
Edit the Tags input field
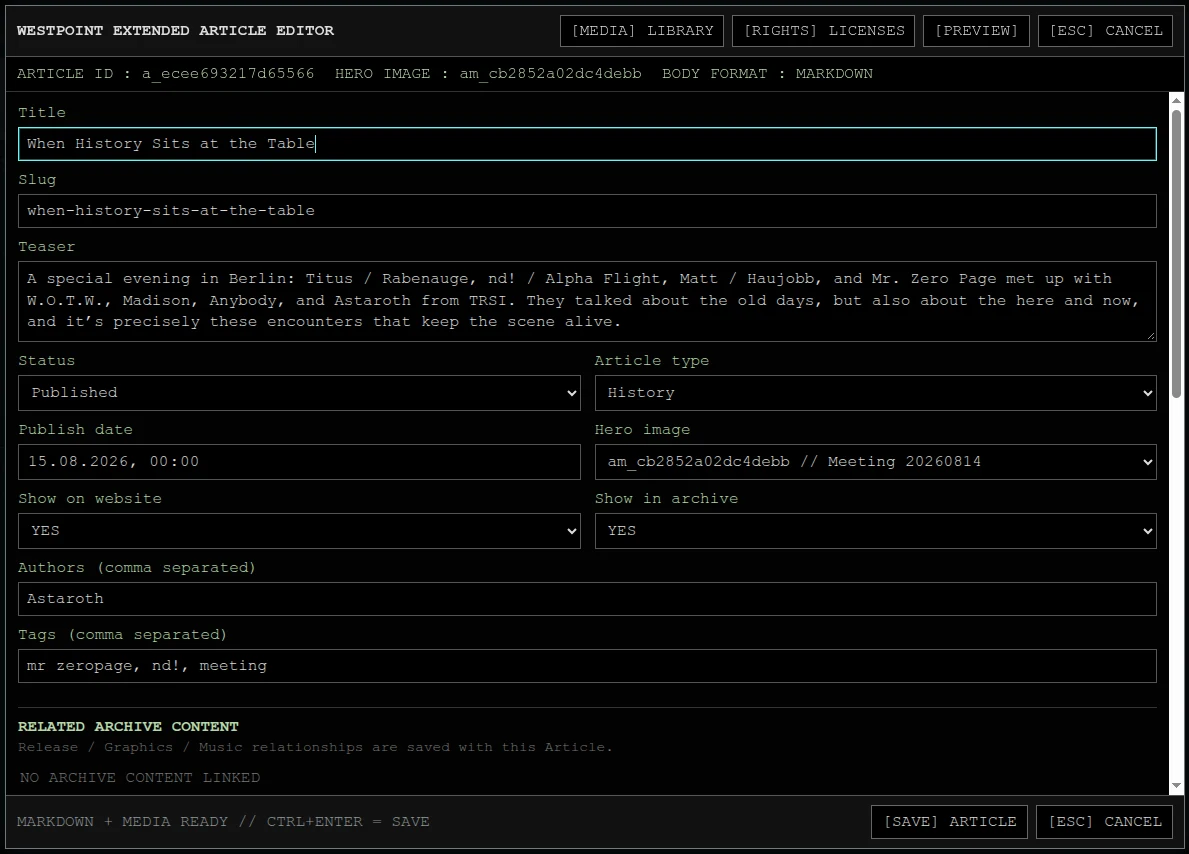click(x=587, y=666)
